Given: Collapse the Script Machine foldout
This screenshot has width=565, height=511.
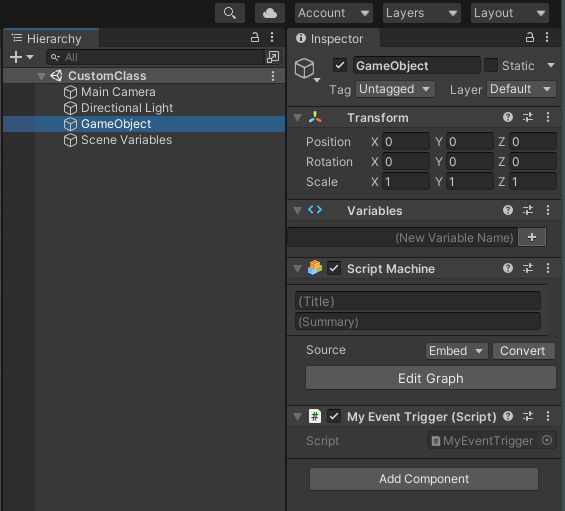Looking at the screenshot, I should pyautogui.click(x=297, y=269).
